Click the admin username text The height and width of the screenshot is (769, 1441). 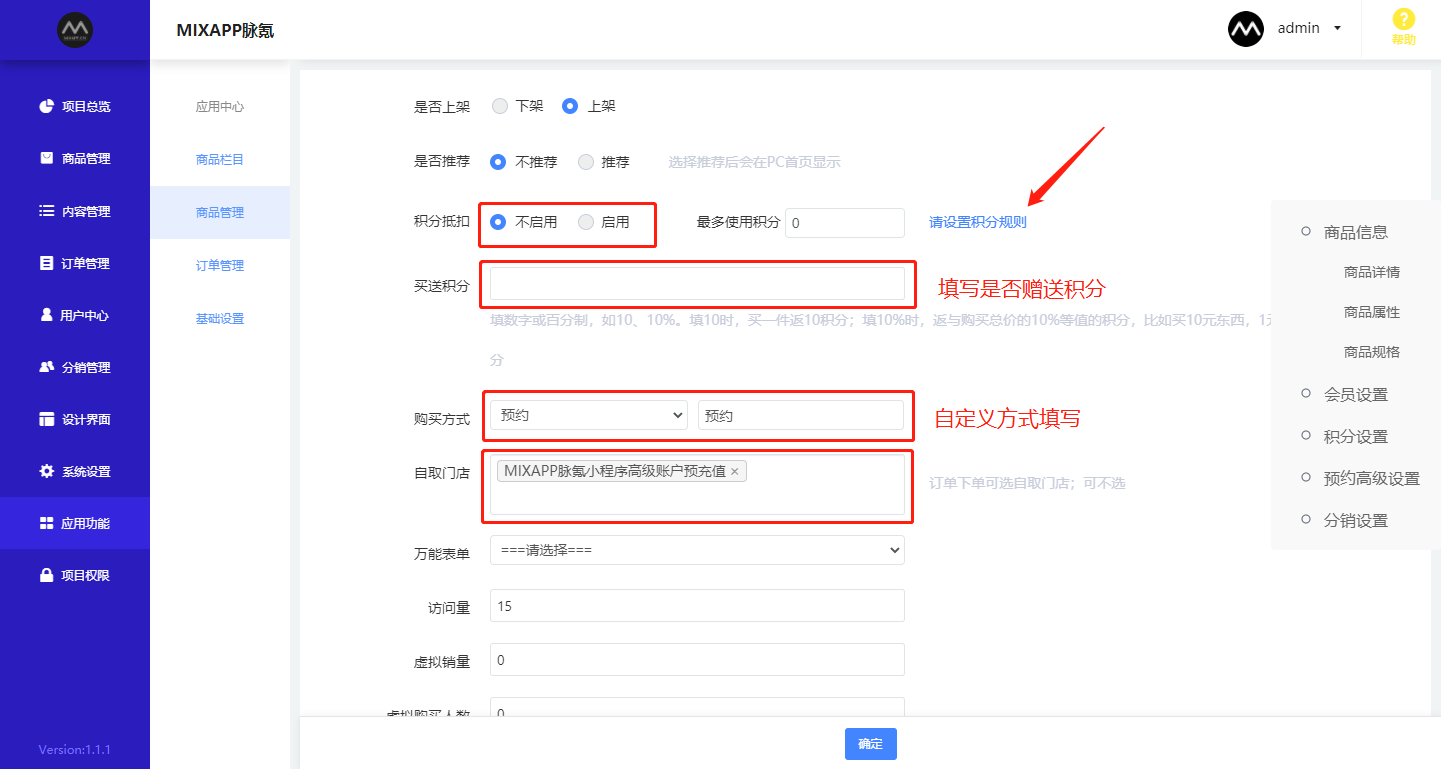1299,28
